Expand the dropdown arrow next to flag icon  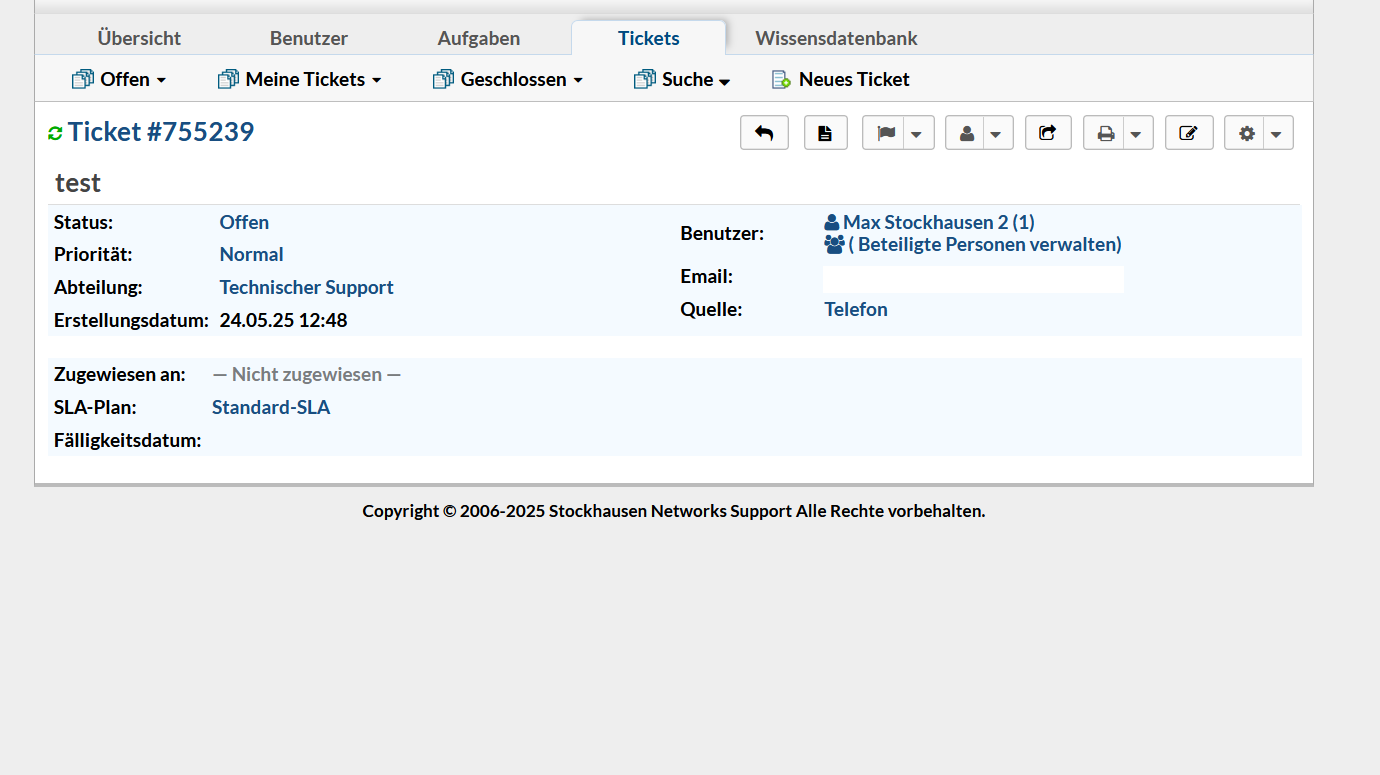[x=917, y=133]
